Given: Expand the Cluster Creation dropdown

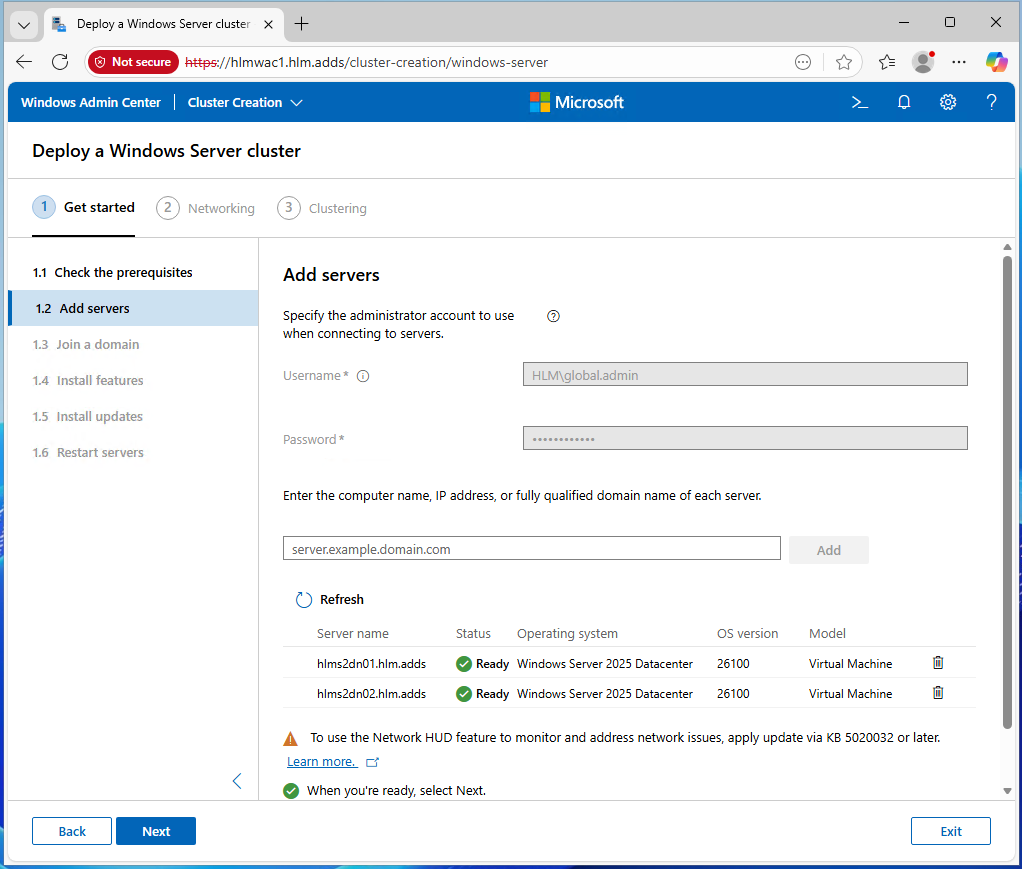Looking at the screenshot, I should [245, 102].
